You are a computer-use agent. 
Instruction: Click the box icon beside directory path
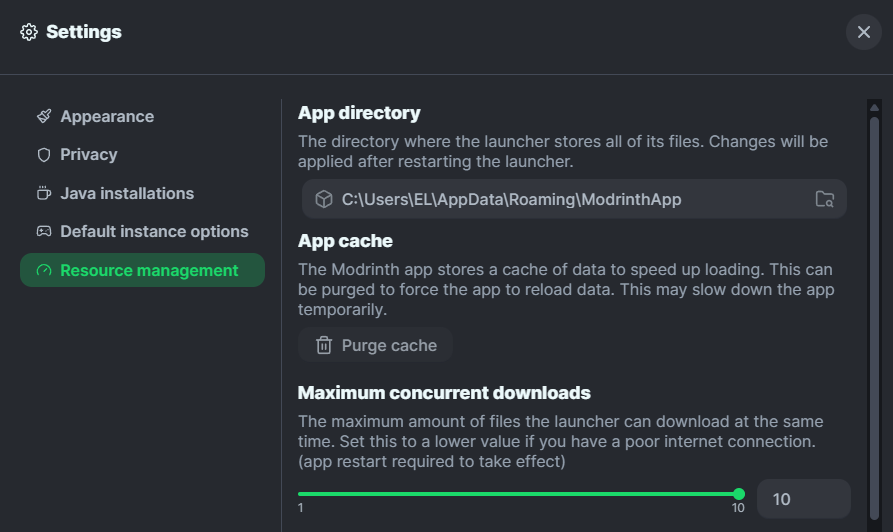[324, 199]
